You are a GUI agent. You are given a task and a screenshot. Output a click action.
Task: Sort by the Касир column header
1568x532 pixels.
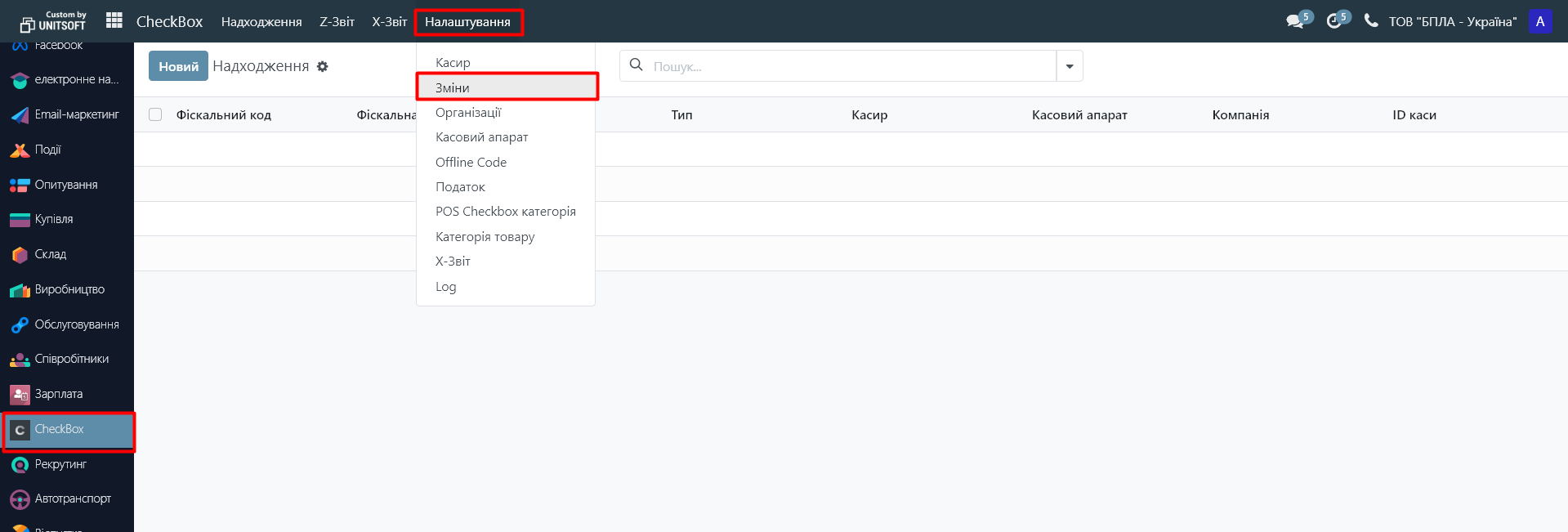[x=869, y=115]
